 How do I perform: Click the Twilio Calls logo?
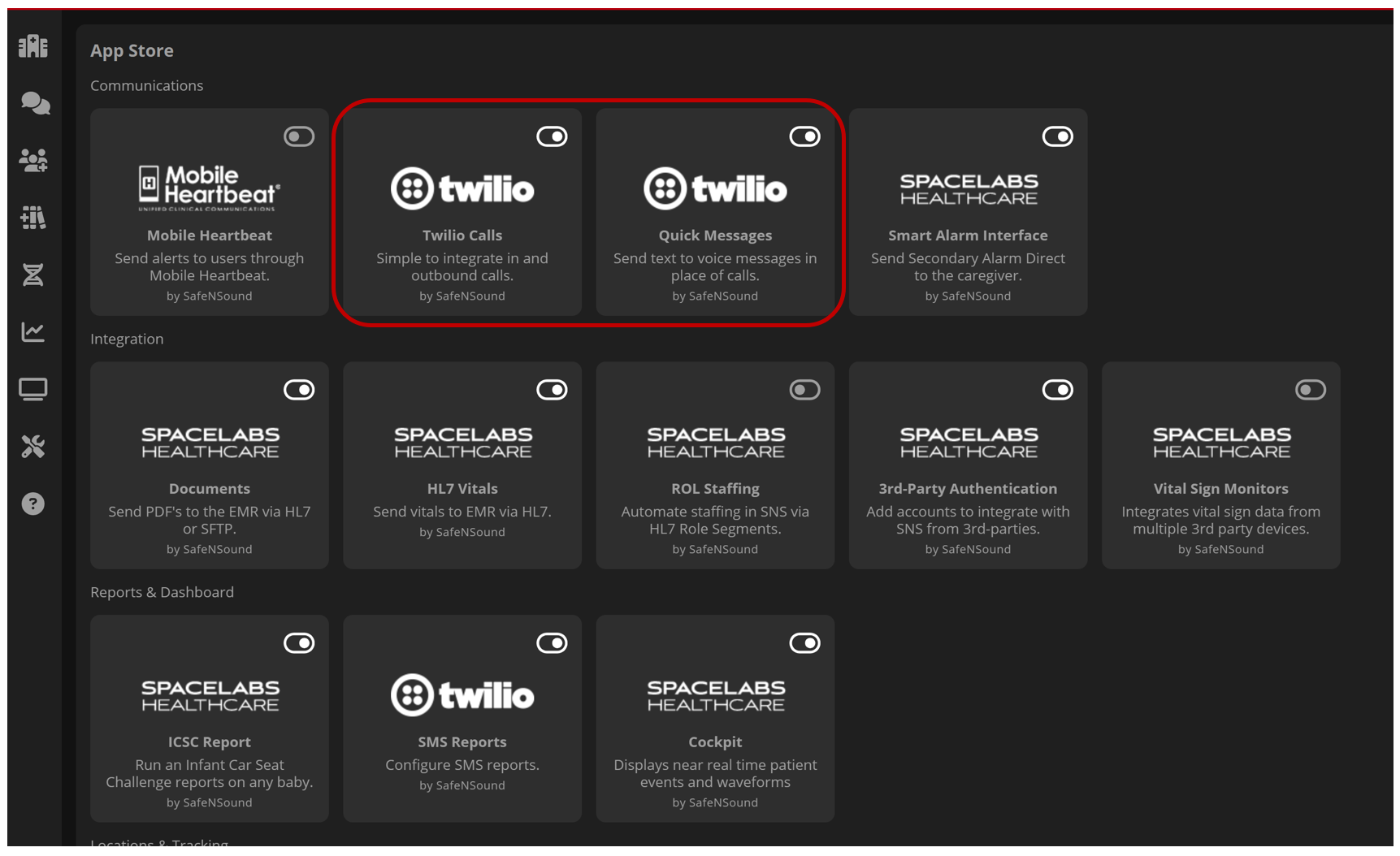point(462,188)
